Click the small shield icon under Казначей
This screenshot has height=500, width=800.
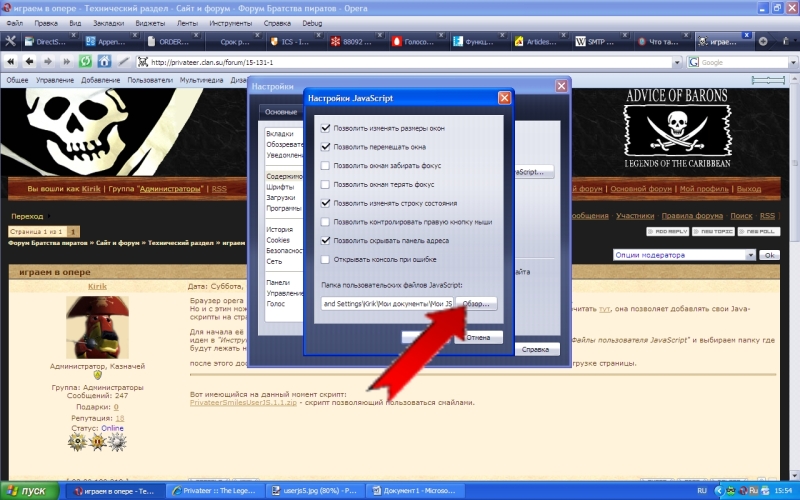coord(97,375)
